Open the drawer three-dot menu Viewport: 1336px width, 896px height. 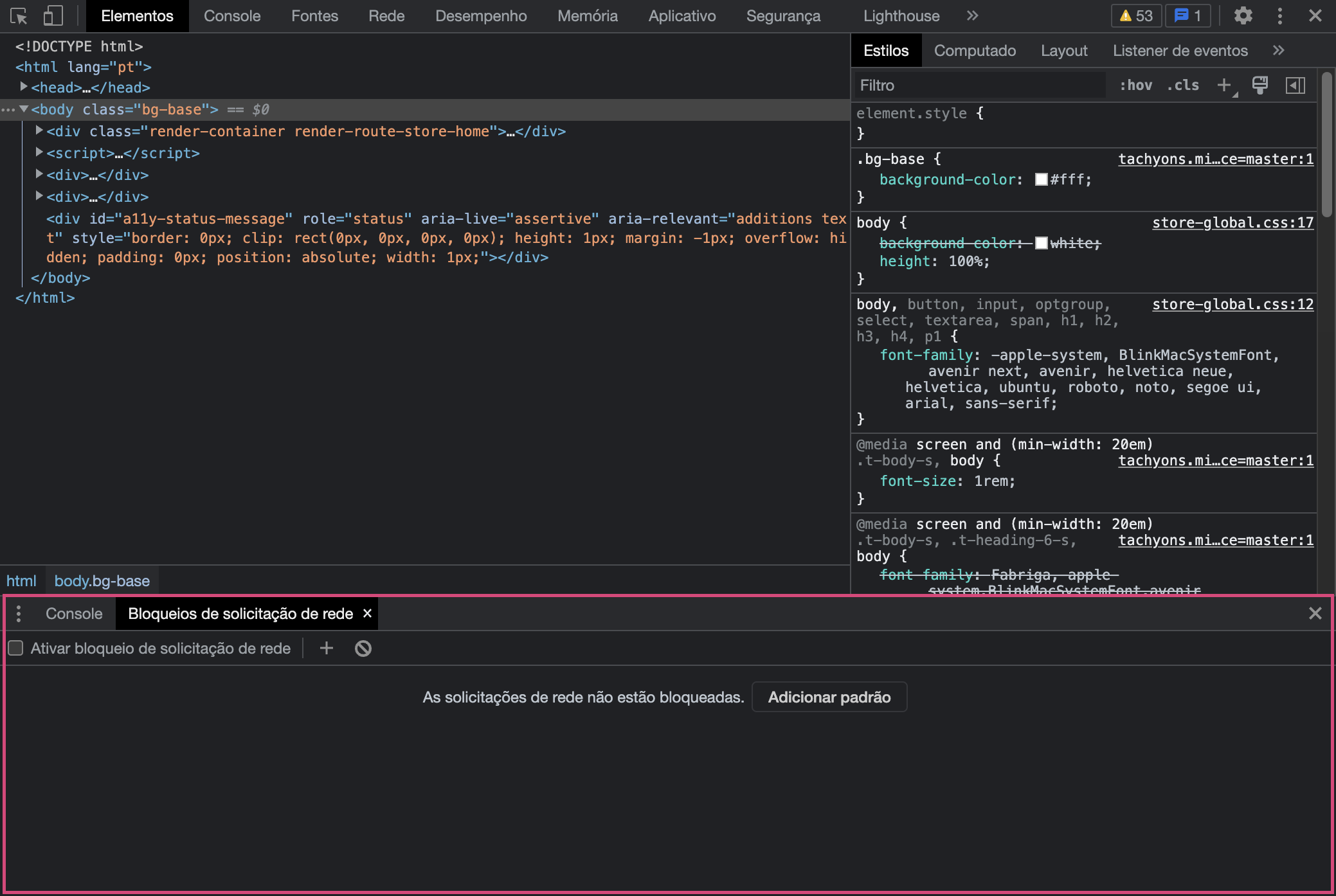tap(19, 614)
